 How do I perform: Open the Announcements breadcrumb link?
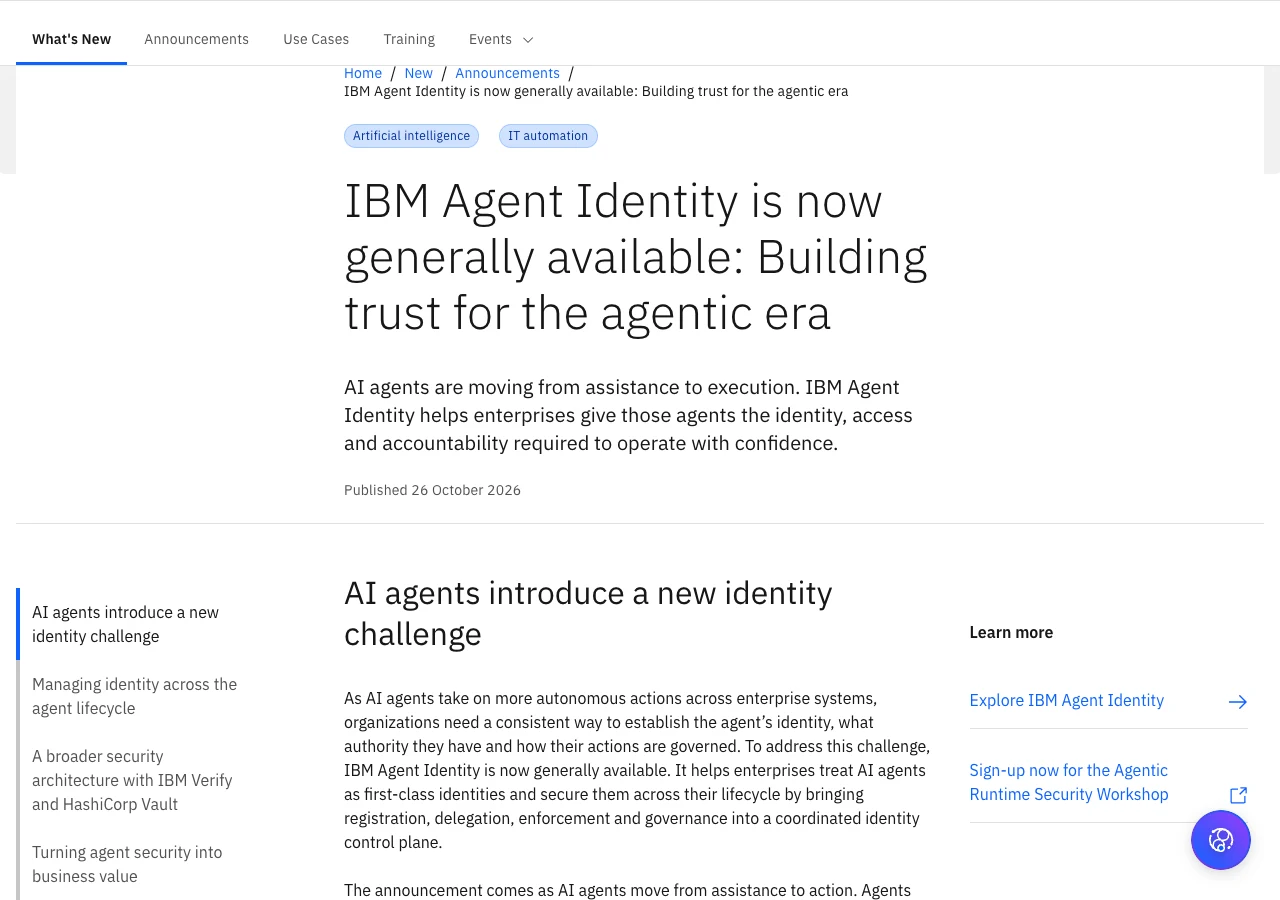pyautogui.click(x=507, y=73)
